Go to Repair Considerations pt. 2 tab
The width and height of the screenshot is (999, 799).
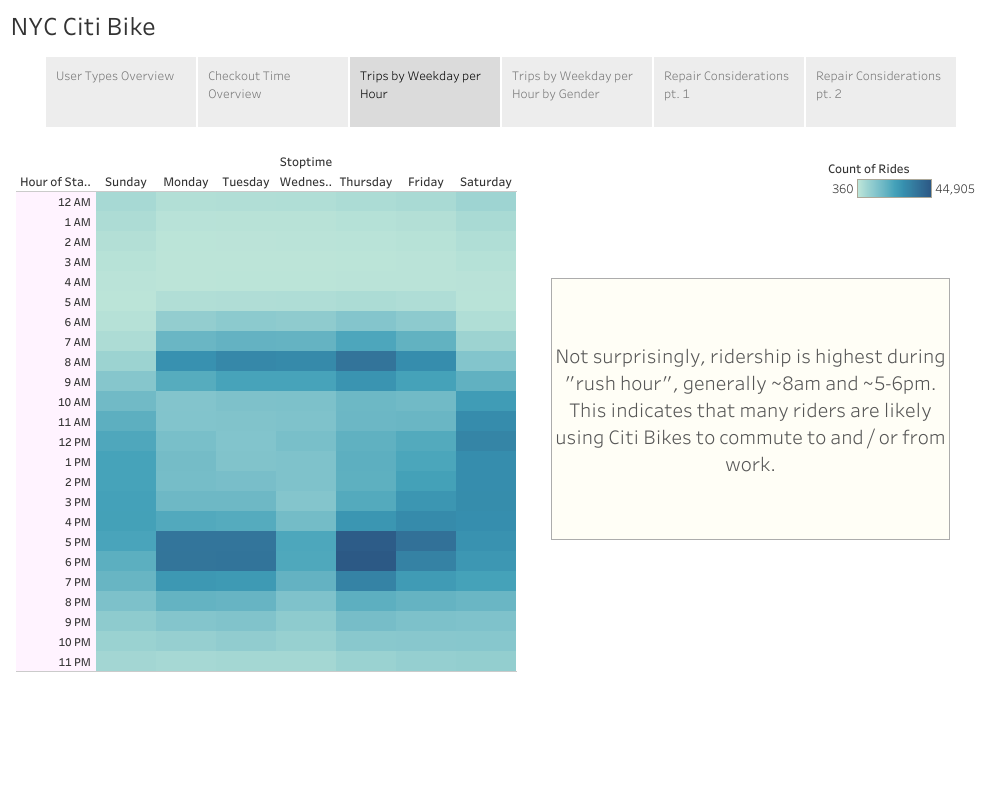pyautogui.click(x=881, y=92)
